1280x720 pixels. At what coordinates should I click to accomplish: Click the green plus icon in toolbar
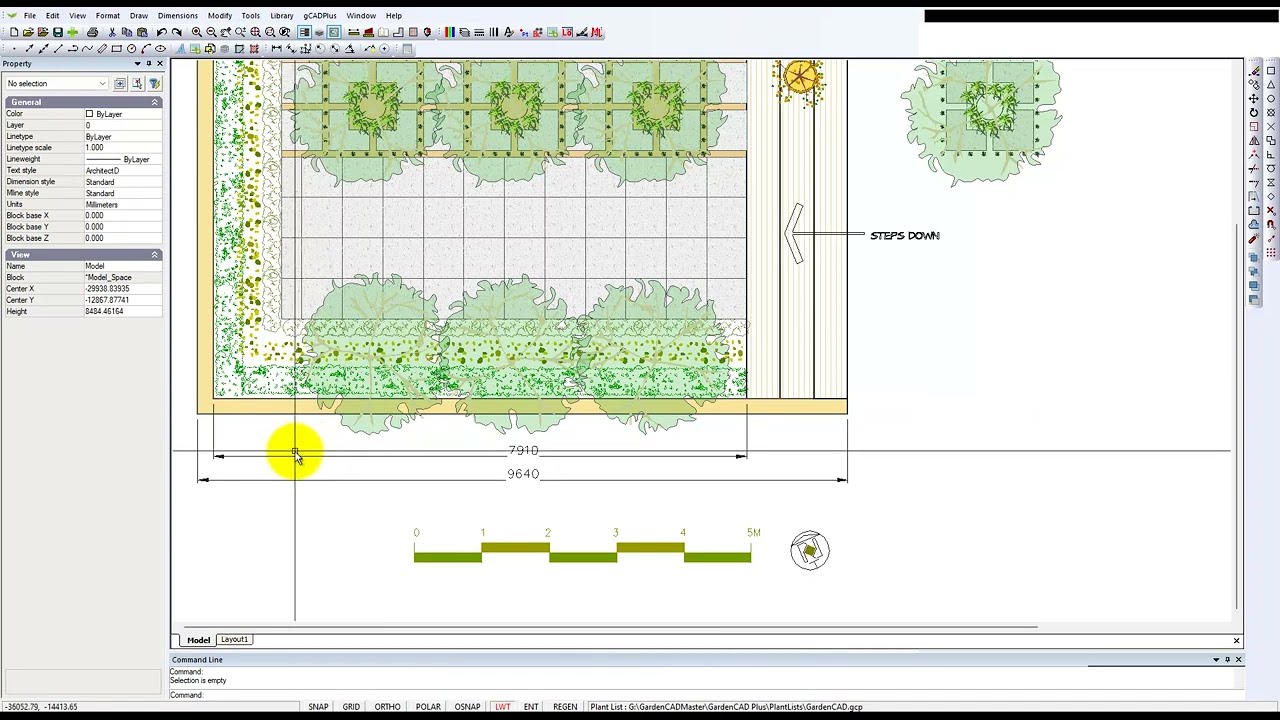point(72,32)
